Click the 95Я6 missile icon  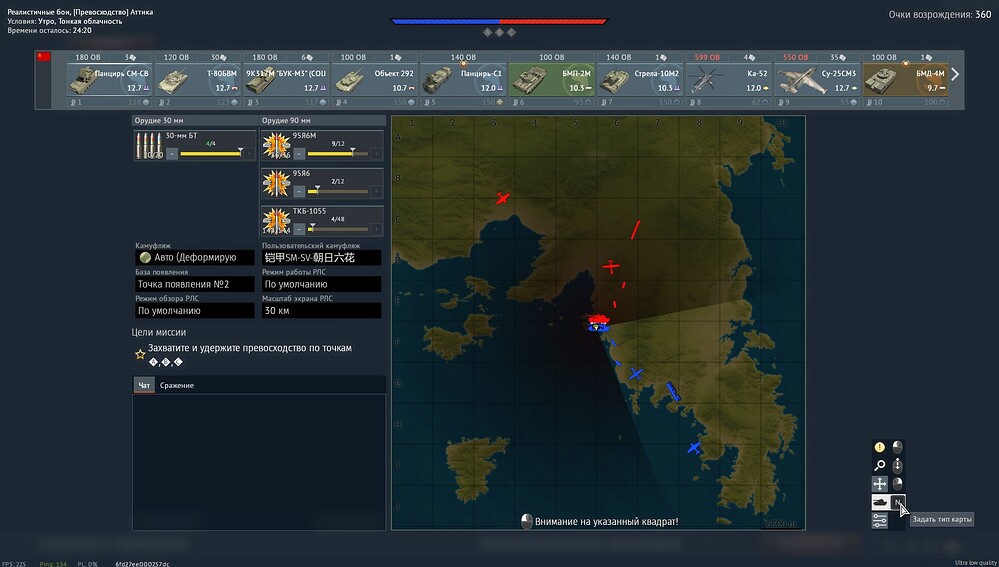[x=276, y=183]
